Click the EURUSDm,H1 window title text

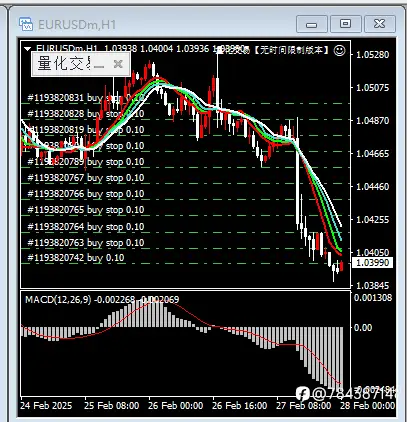click(77, 25)
